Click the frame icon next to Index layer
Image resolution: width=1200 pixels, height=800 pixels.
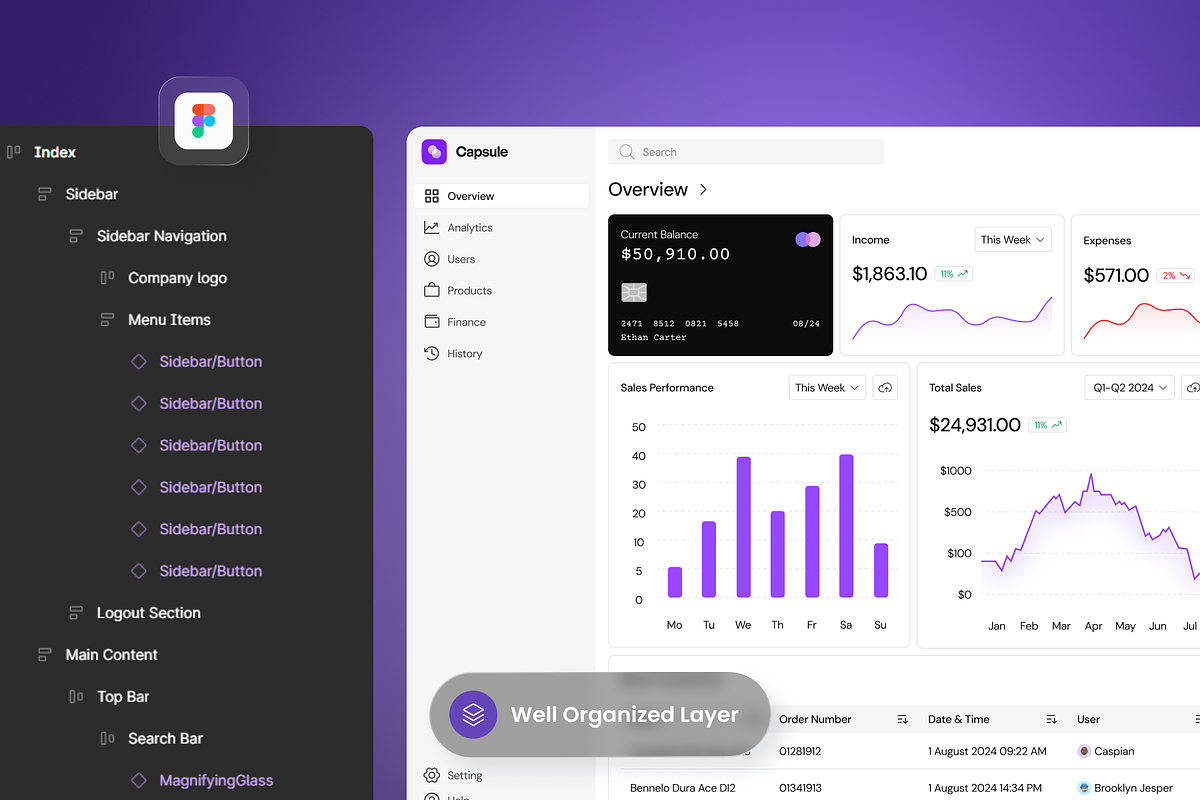tap(14, 152)
